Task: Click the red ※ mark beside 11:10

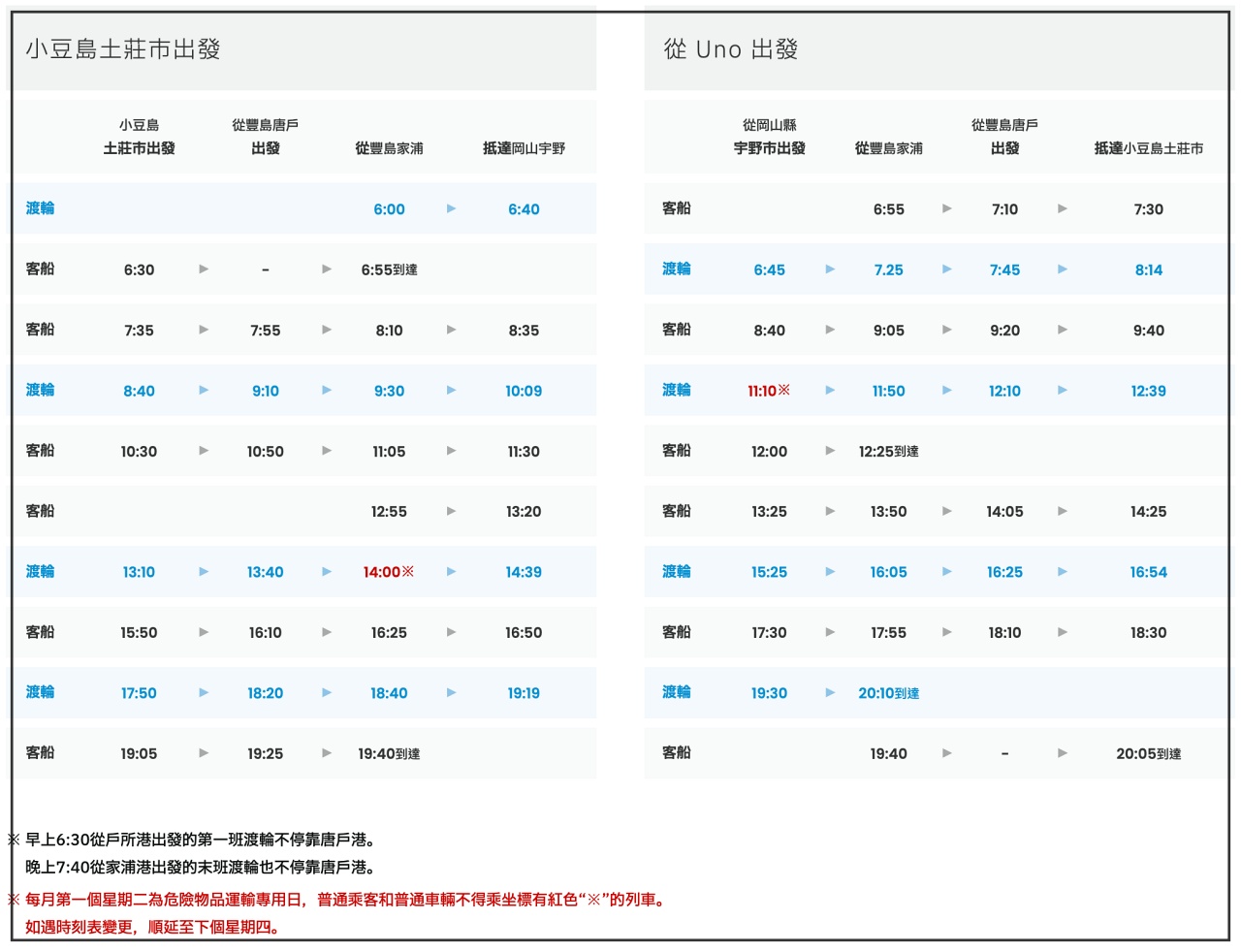Action: point(784,390)
